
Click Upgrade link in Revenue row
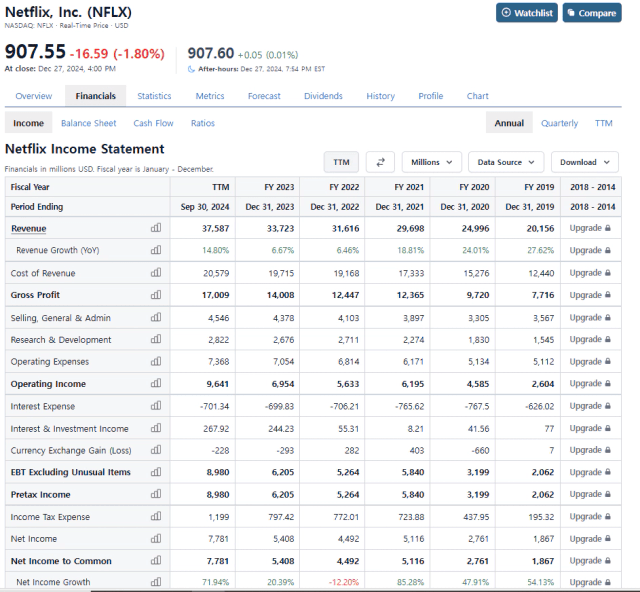(x=590, y=228)
